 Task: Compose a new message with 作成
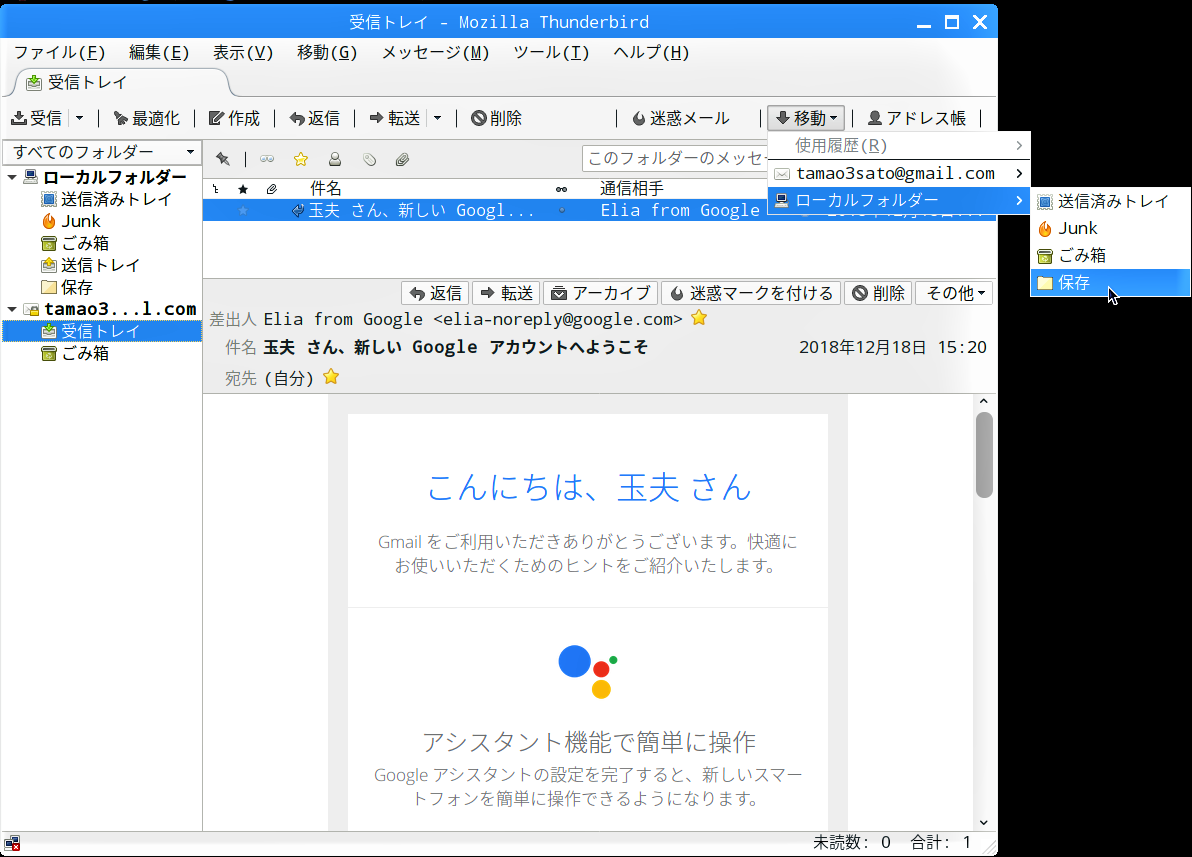234,118
